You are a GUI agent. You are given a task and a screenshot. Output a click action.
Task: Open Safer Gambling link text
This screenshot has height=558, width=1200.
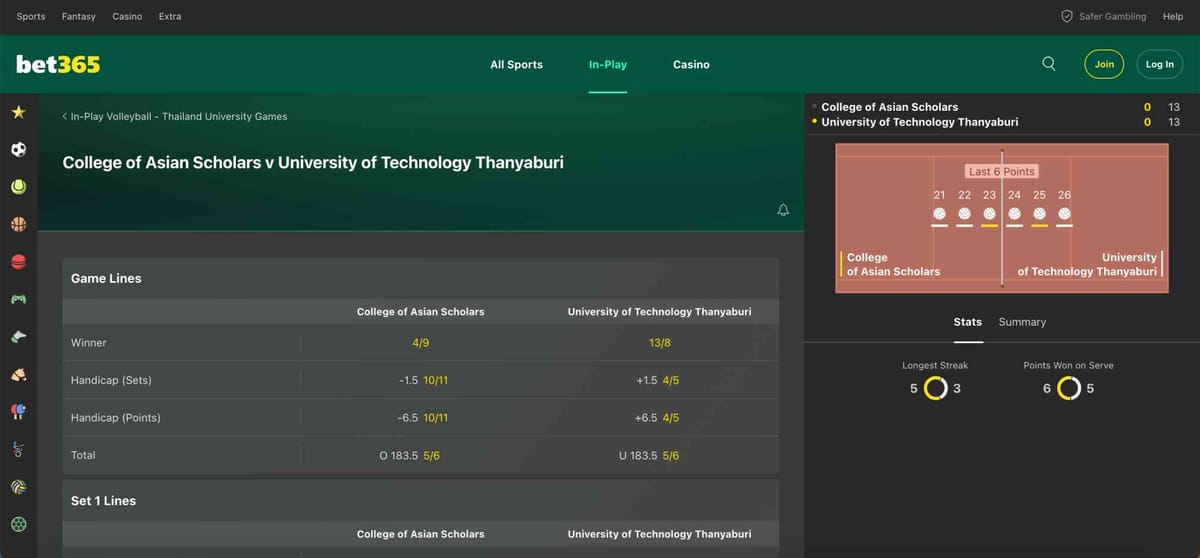[x=1113, y=16]
